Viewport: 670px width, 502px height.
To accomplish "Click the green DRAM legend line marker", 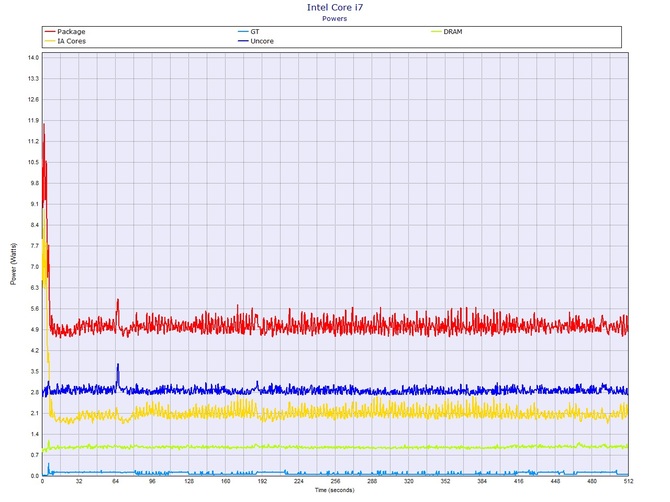I will coord(436,32).
